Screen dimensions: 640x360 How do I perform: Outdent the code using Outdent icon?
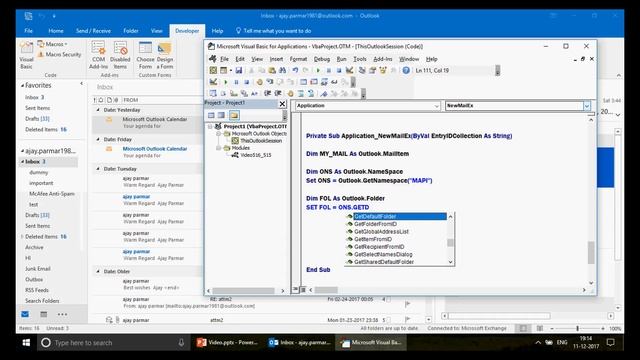278,93
